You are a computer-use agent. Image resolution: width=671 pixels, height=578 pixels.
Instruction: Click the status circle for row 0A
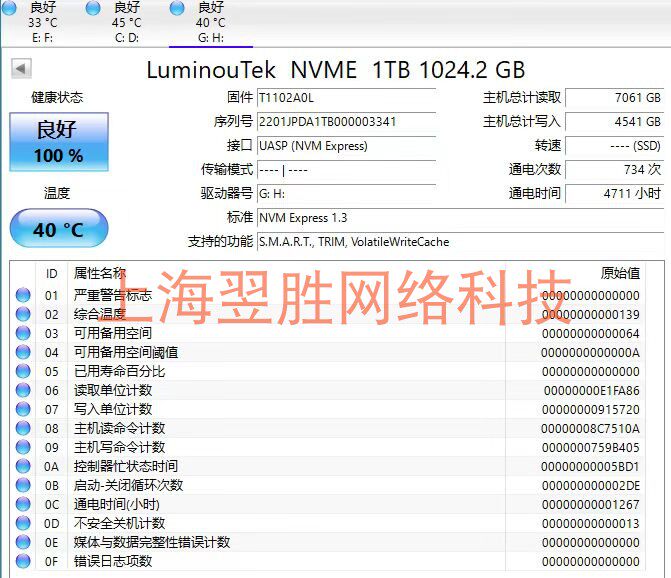(23, 466)
